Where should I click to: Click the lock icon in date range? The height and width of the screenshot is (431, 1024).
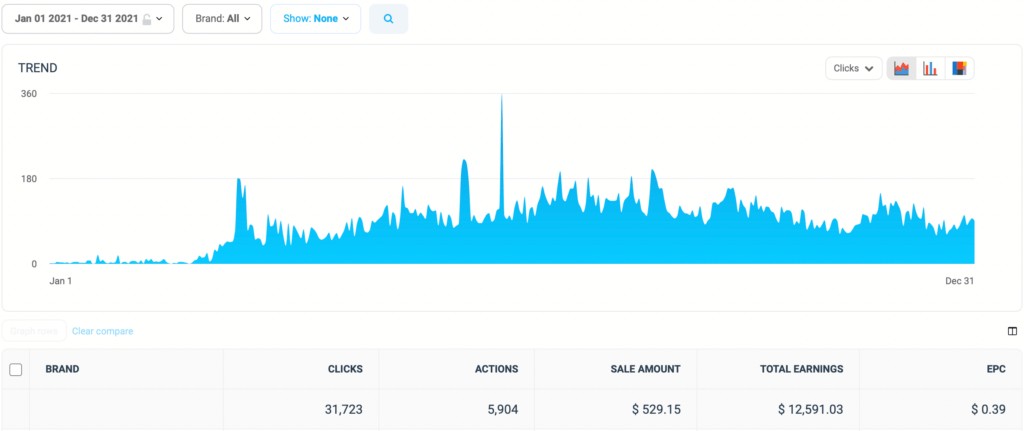click(x=147, y=20)
